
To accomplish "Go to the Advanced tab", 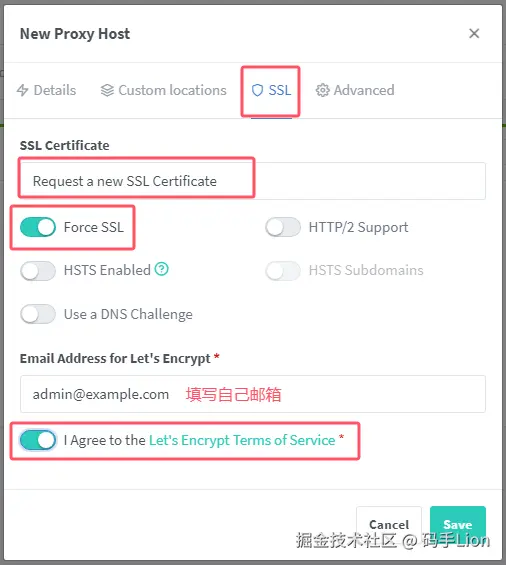I will 355,90.
